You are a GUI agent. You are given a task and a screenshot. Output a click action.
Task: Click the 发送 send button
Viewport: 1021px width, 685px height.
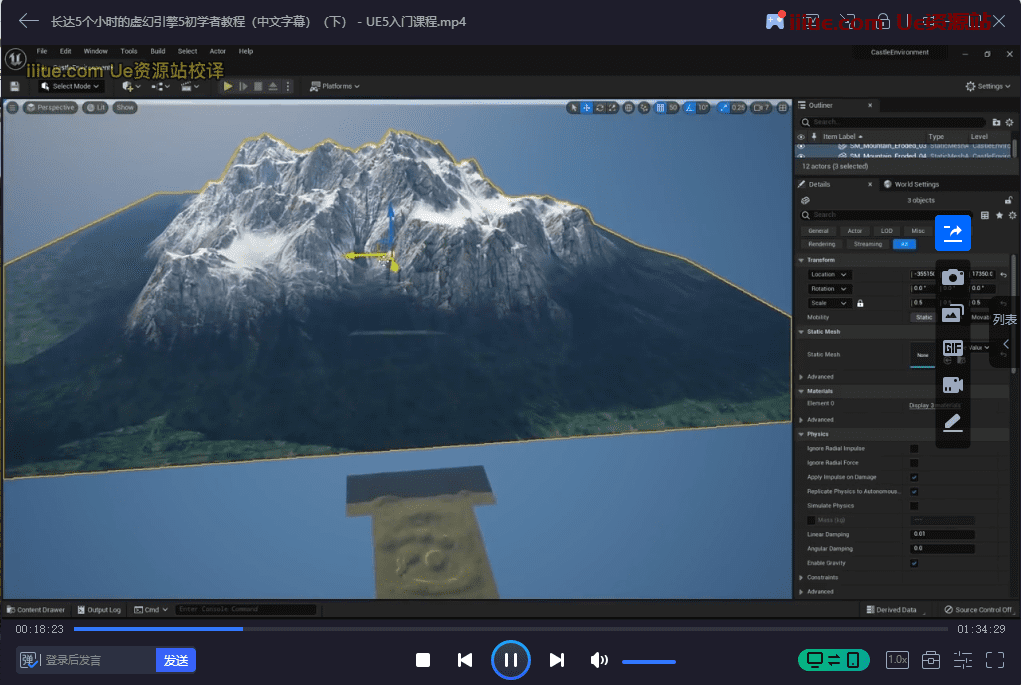coord(176,660)
